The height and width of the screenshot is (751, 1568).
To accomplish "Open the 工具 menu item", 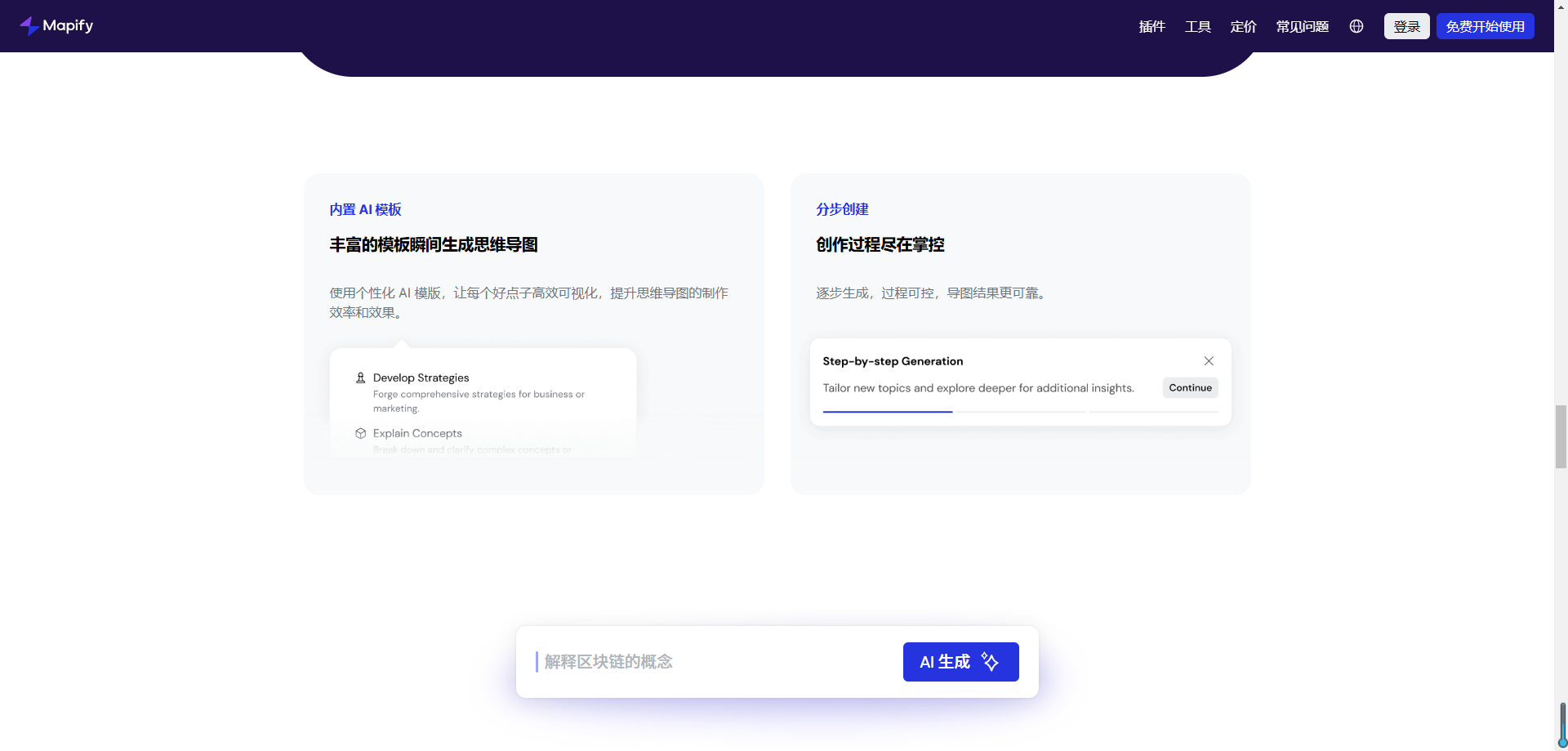I will click(x=1197, y=26).
